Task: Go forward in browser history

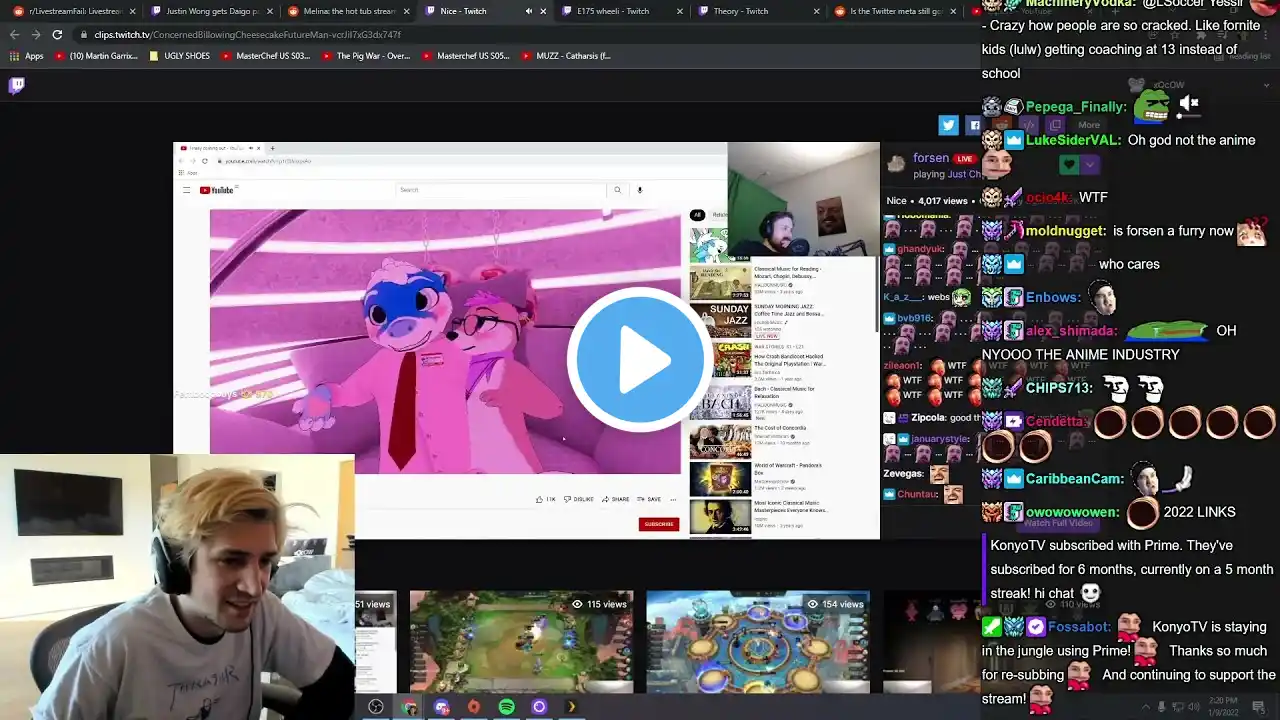Action: 35,34
